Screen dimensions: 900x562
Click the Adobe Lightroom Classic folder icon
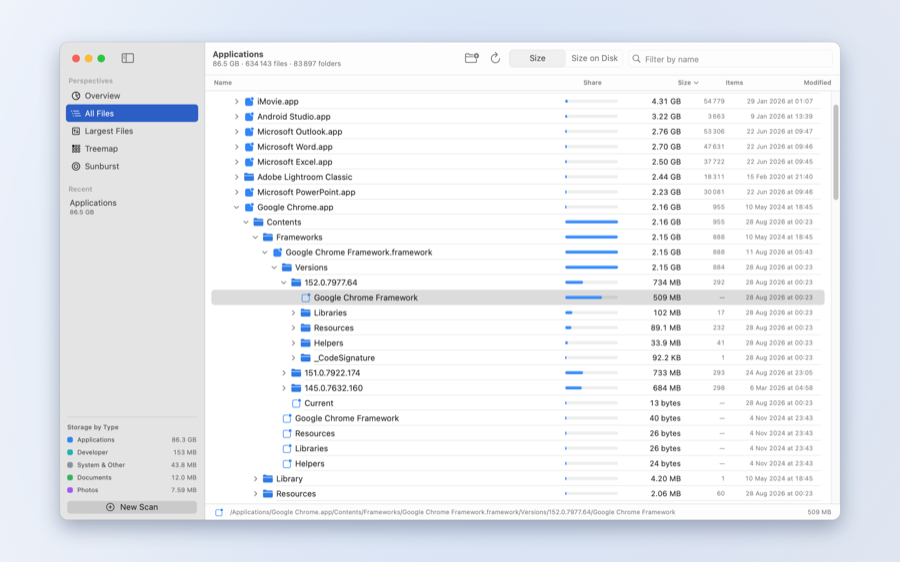[x=249, y=177]
